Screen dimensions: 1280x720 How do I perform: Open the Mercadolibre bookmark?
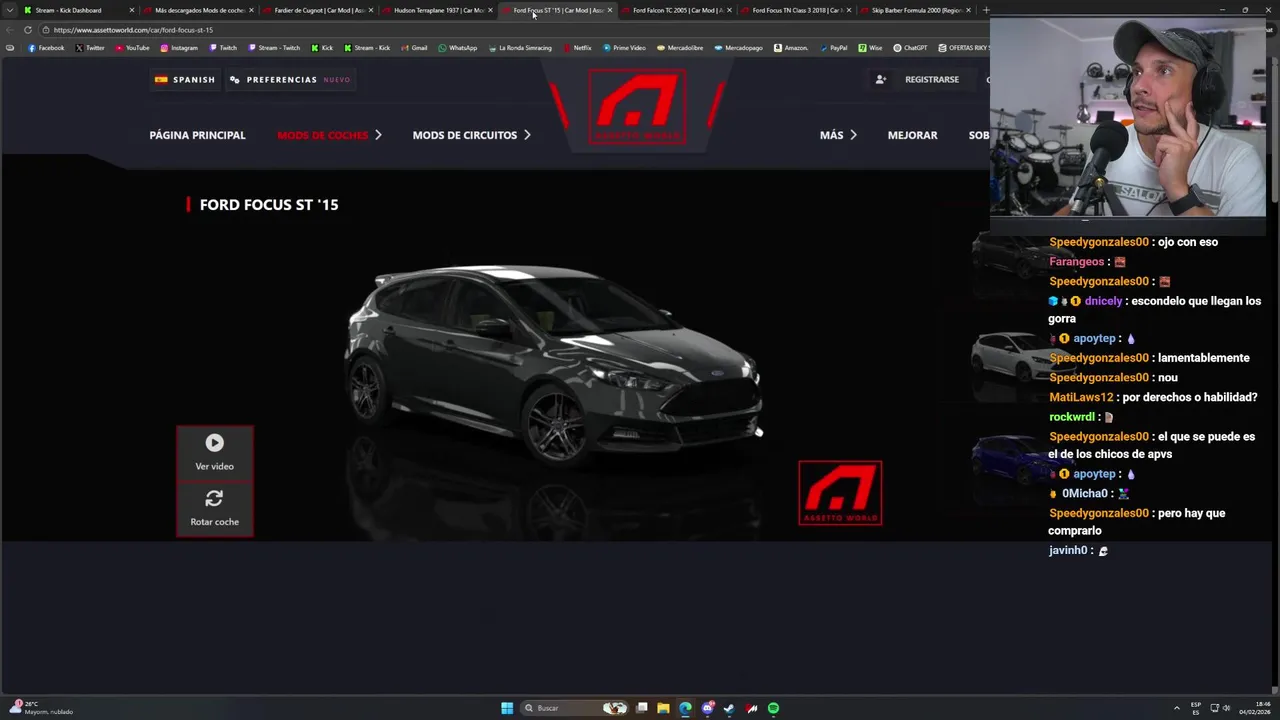[680, 48]
